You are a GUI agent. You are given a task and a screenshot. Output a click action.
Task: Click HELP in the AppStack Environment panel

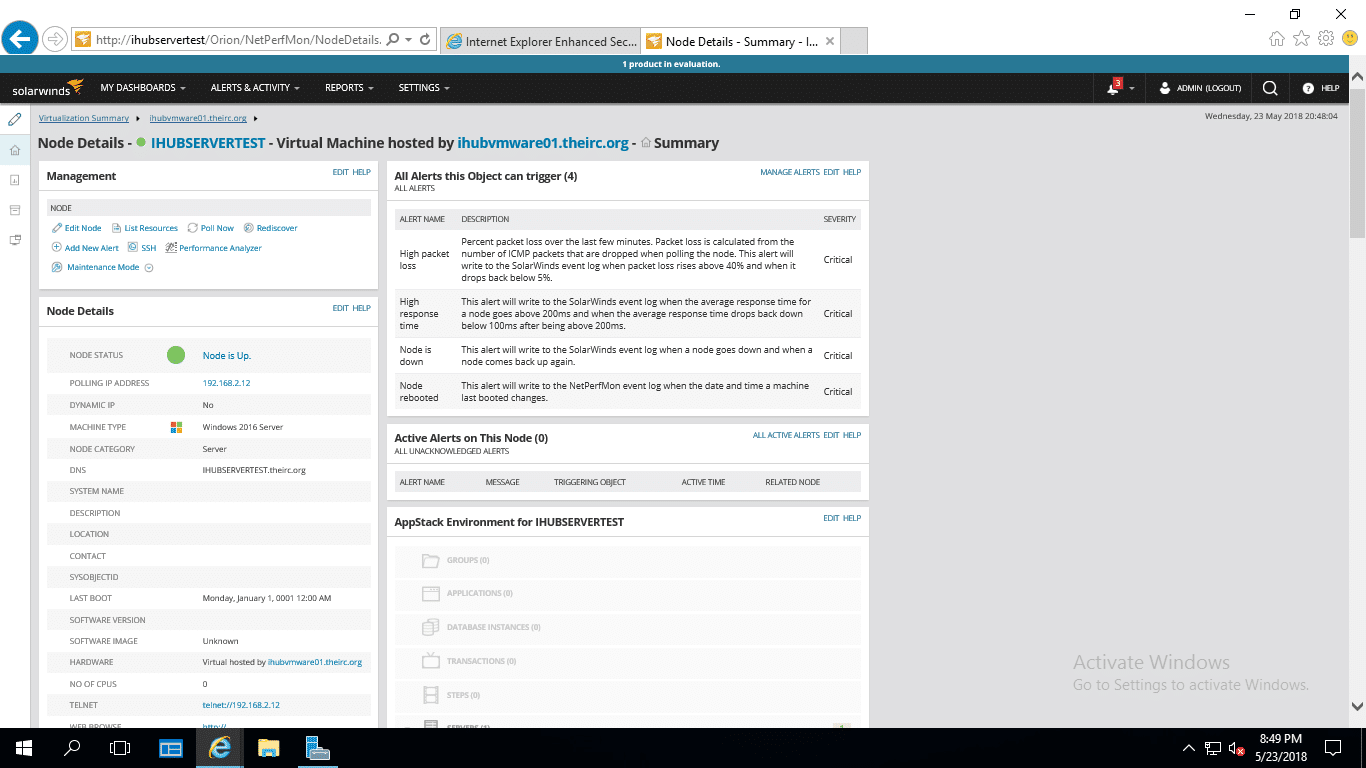click(x=852, y=518)
